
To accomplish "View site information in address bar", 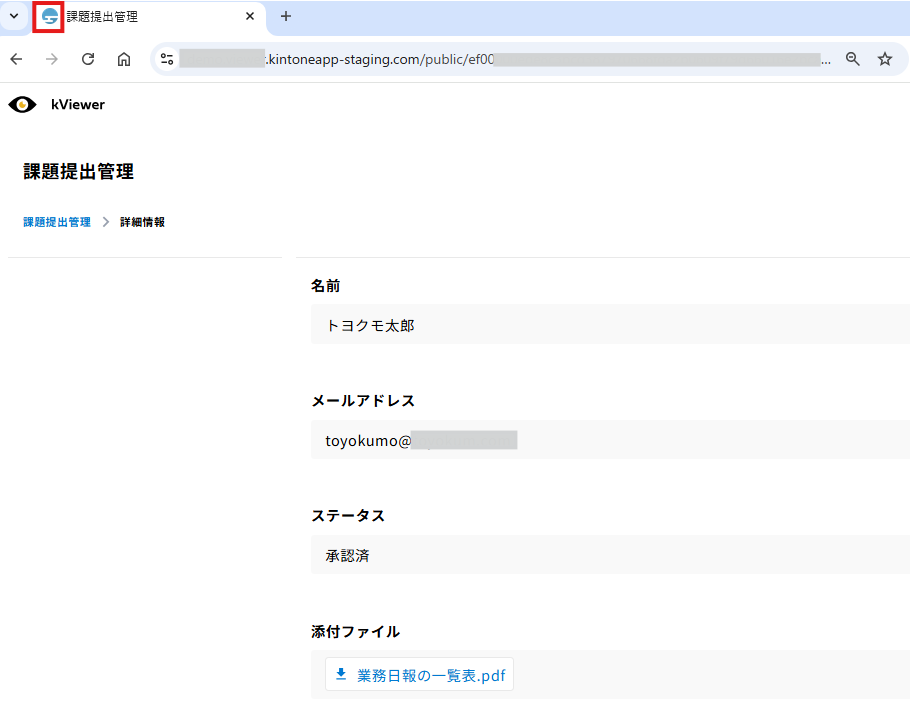I will 167,59.
